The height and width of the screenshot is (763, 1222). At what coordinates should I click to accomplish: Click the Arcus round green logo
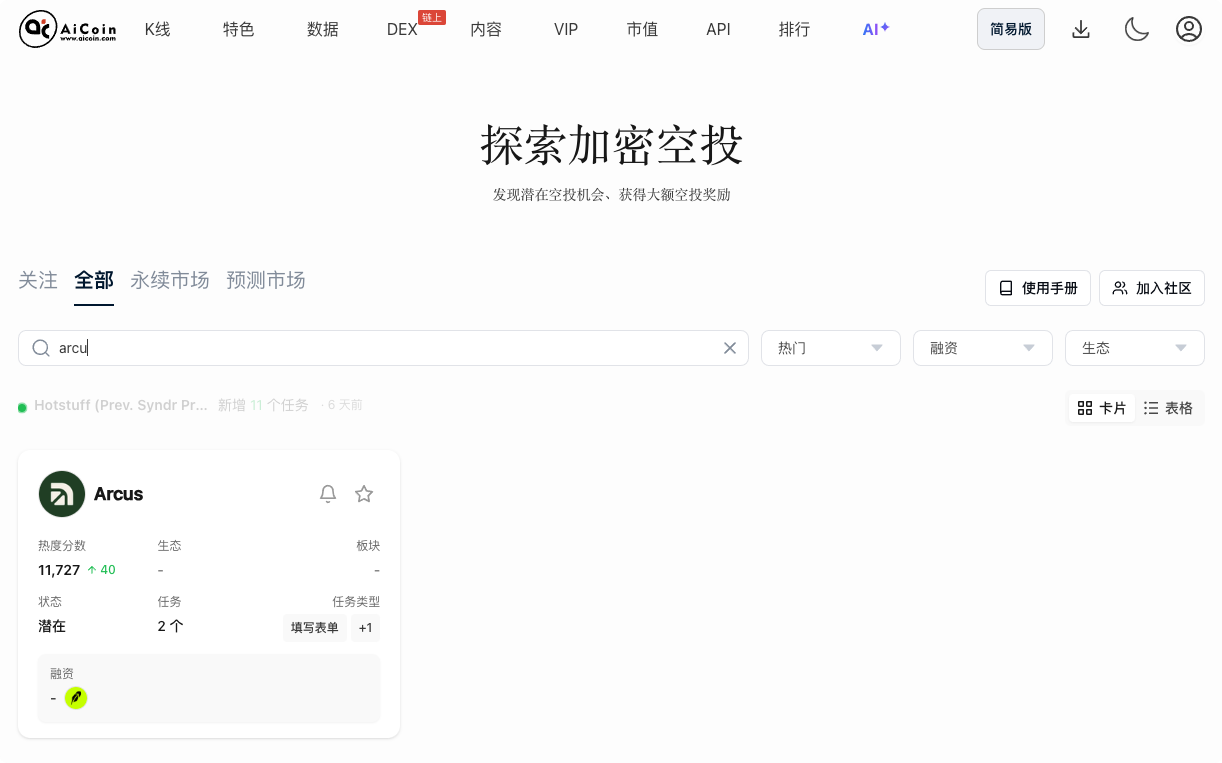[x=62, y=494]
